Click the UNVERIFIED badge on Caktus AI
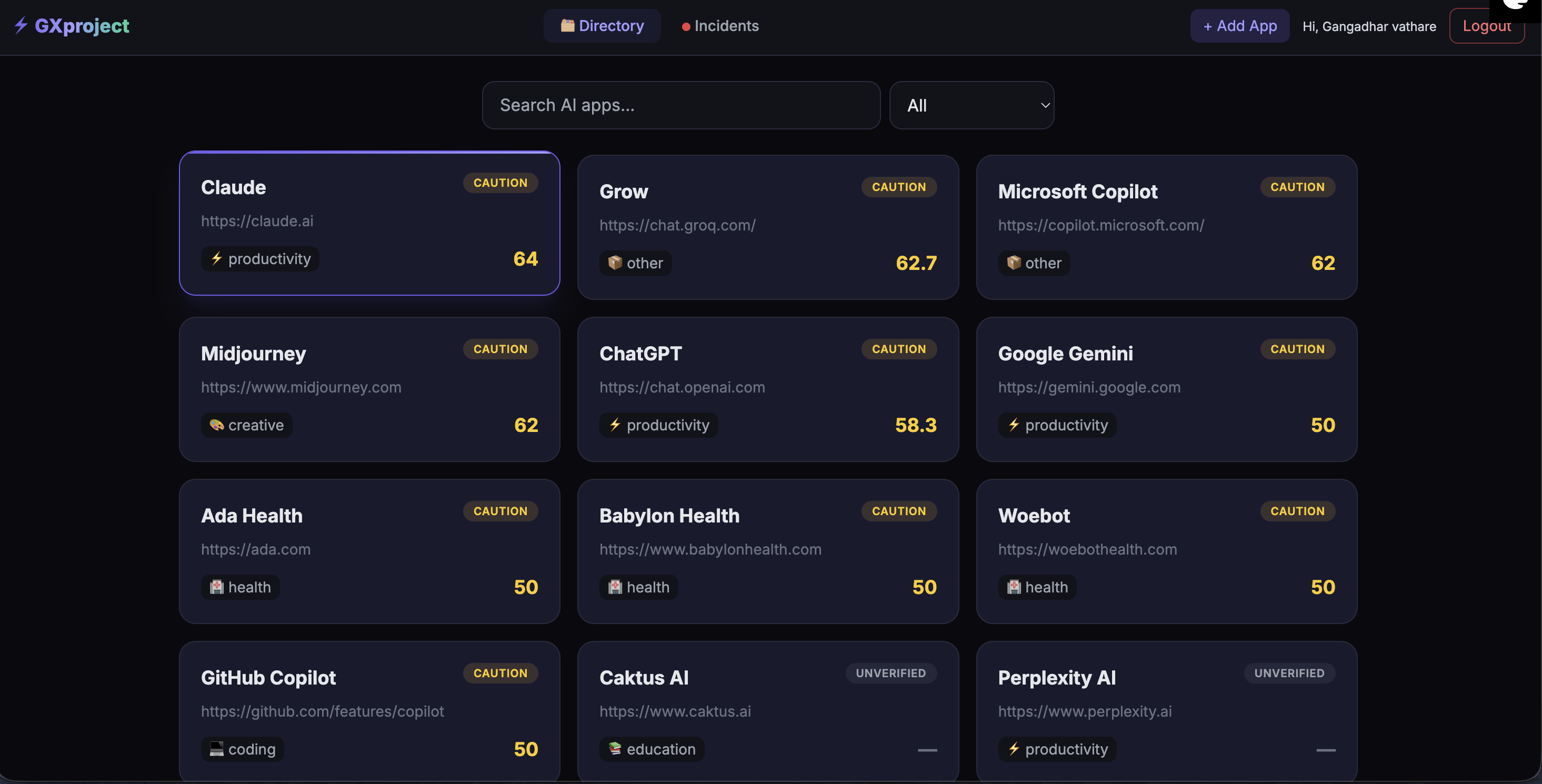This screenshot has width=1542, height=784. pos(890,674)
